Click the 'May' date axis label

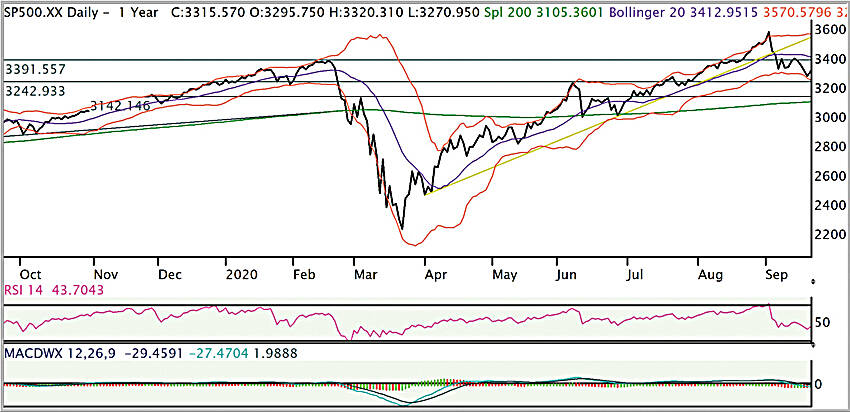tap(505, 275)
